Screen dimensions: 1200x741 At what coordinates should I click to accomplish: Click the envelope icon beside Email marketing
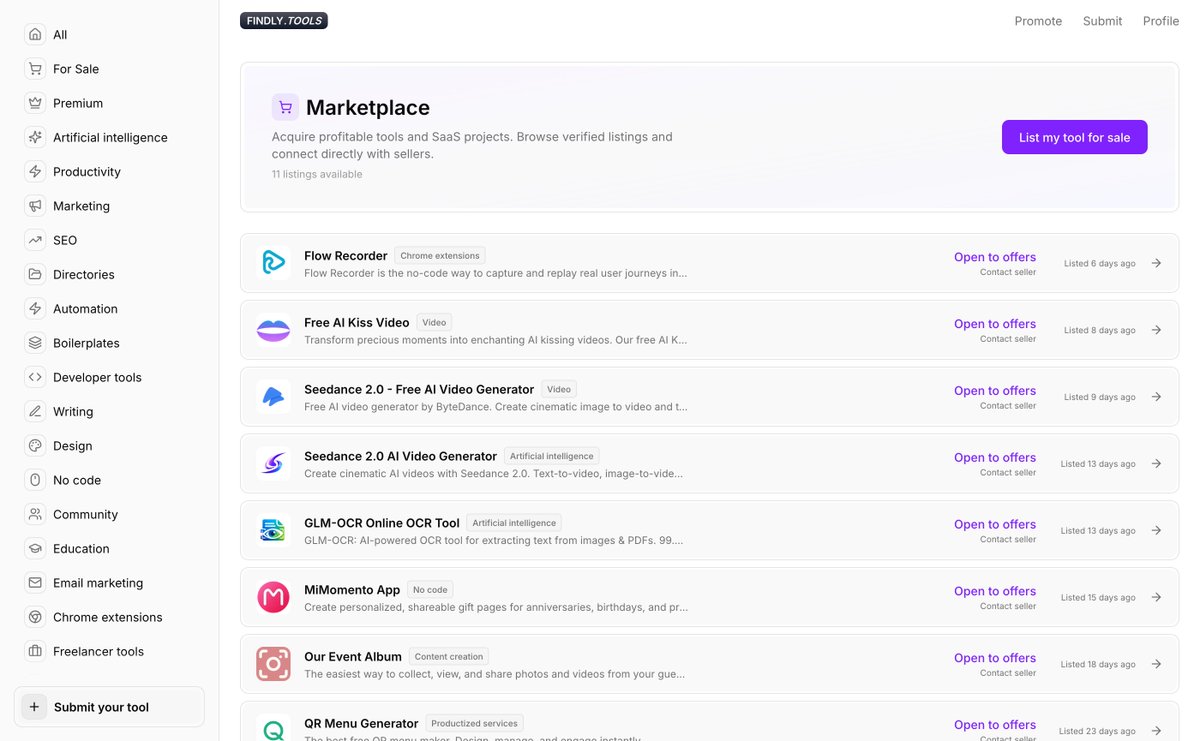[35, 583]
